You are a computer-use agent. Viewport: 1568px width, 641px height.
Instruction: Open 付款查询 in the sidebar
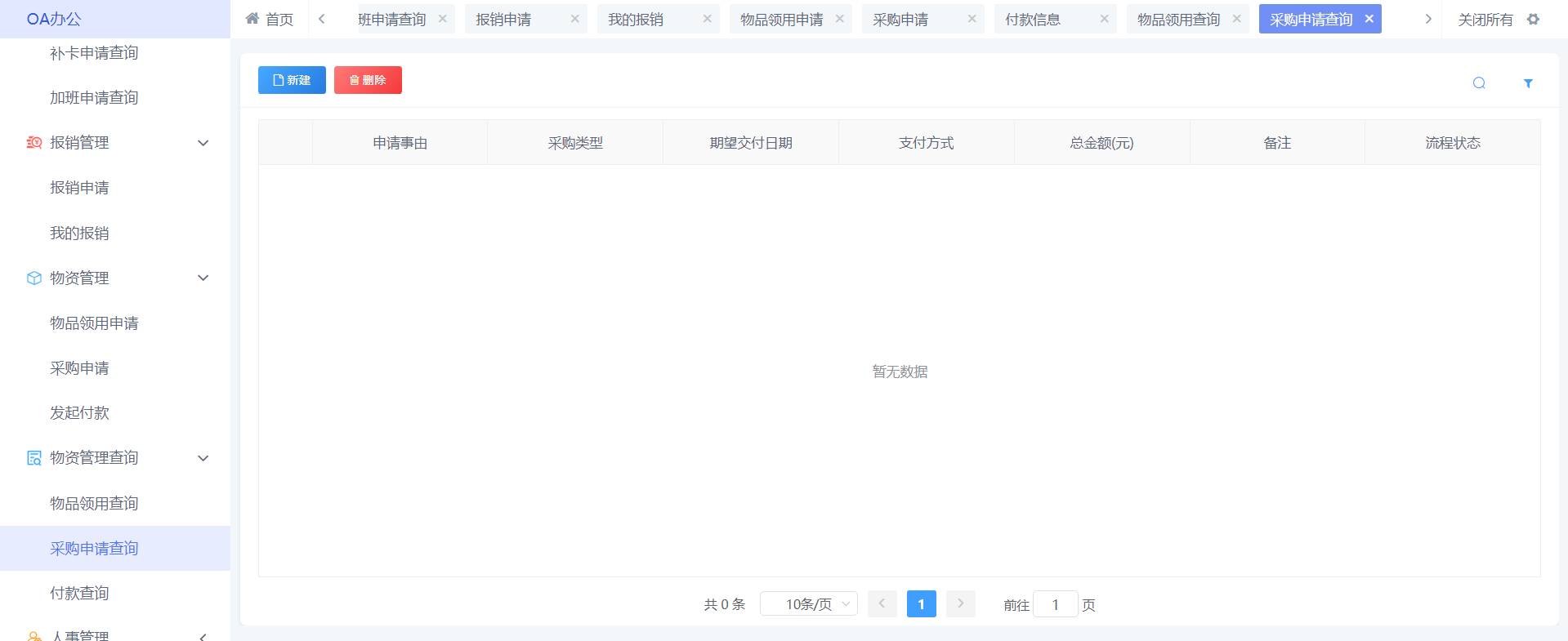(79, 594)
